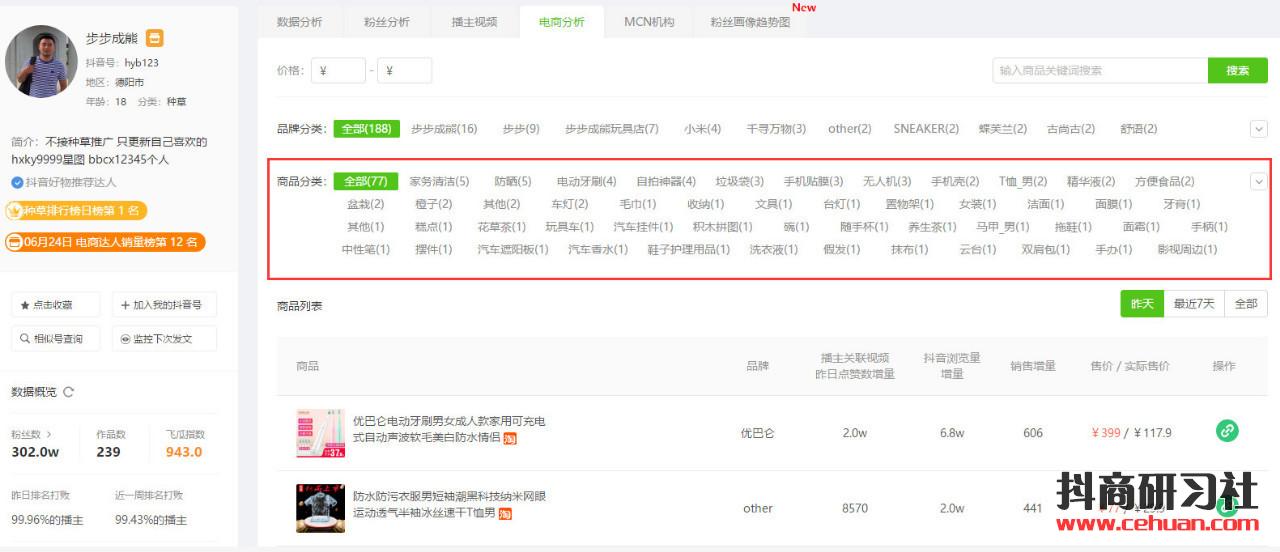
Task: Select the 昨天 time range option
Action: pyautogui.click(x=1142, y=304)
